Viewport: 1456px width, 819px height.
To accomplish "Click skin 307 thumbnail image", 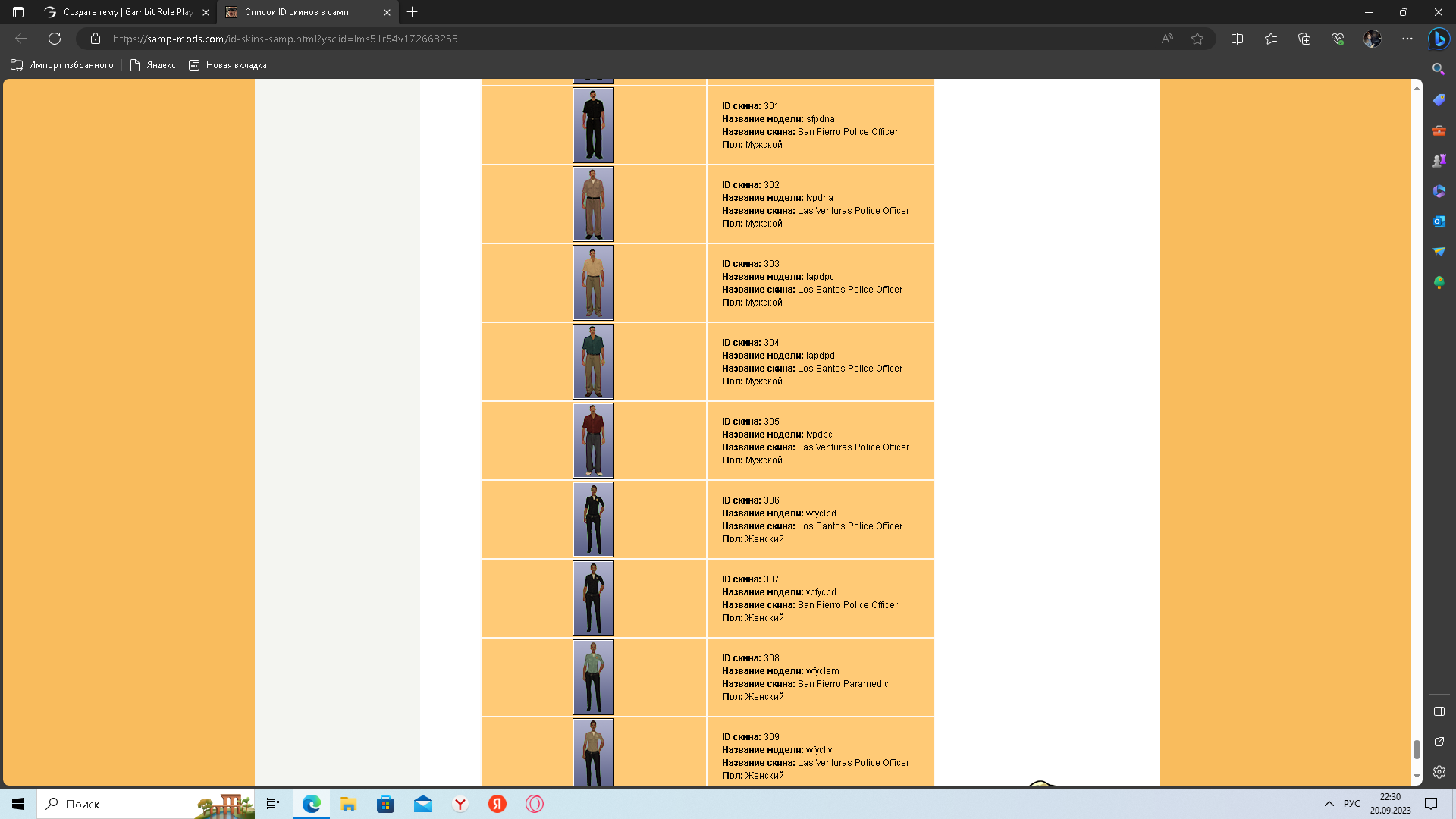I will pyautogui.click(x=593, y=598).
